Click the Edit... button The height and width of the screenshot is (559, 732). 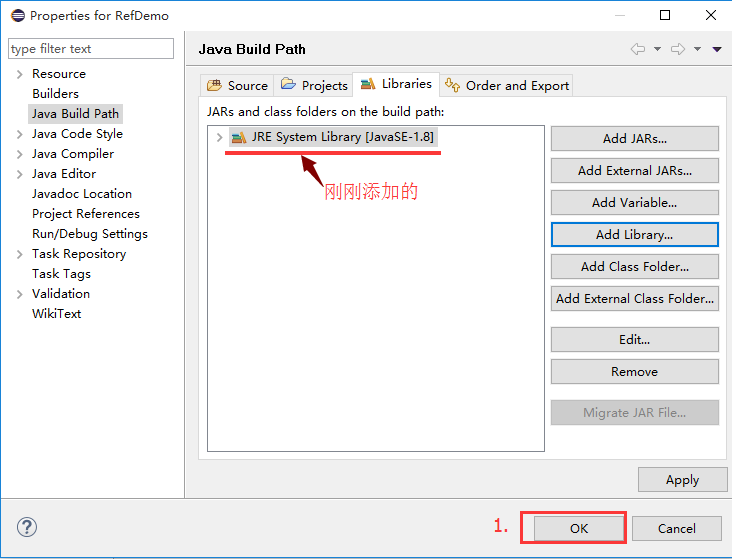(x=634, y=340)
